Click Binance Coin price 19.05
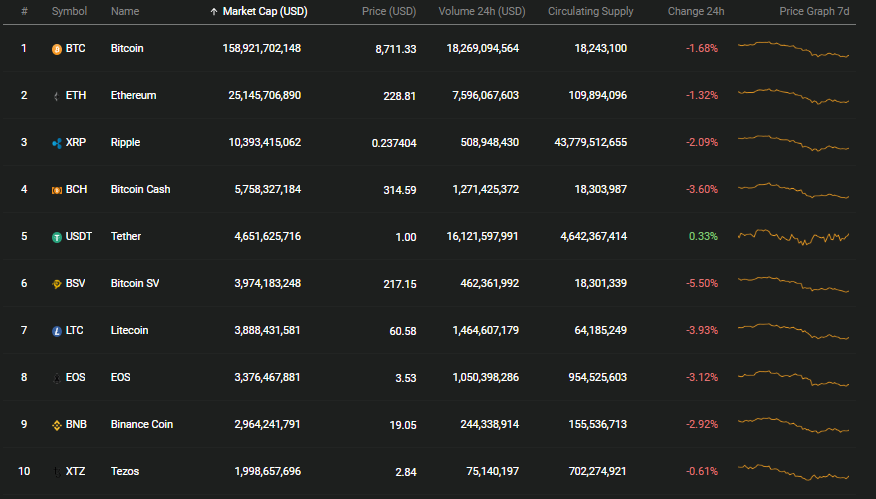Viewport: 876px width, 499px height. [403, 425]
